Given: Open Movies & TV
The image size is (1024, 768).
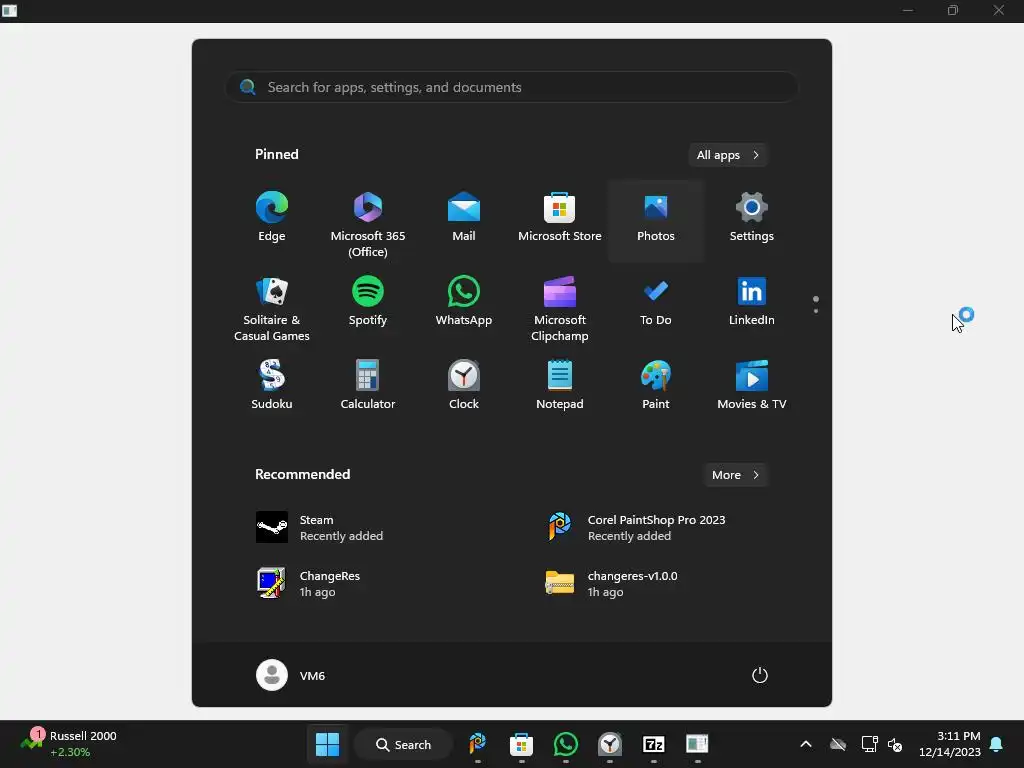Looking at the screenshot, I should point(752,386).
